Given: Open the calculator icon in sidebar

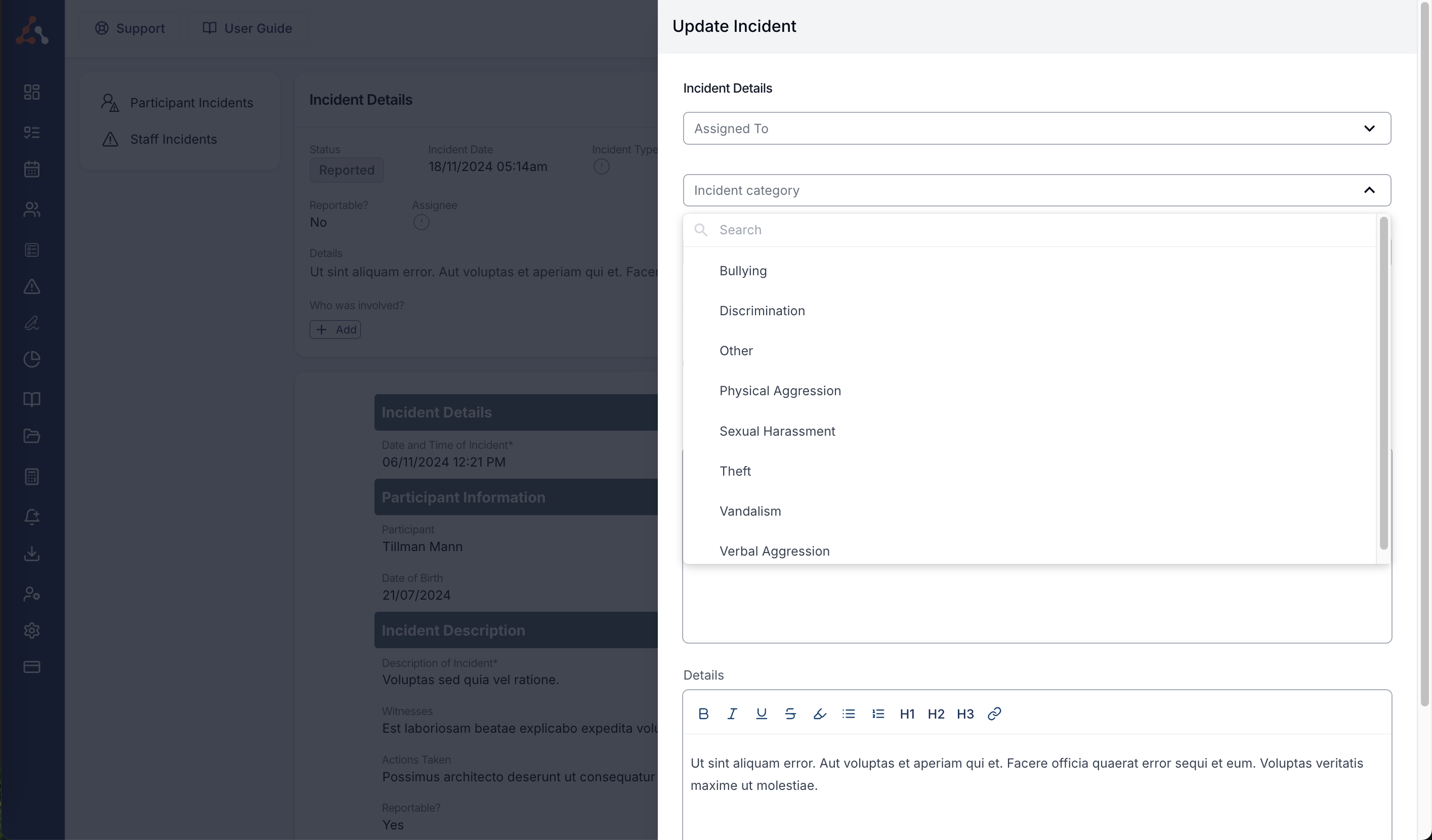Looking at the screenshot, I should coord(32,476).
